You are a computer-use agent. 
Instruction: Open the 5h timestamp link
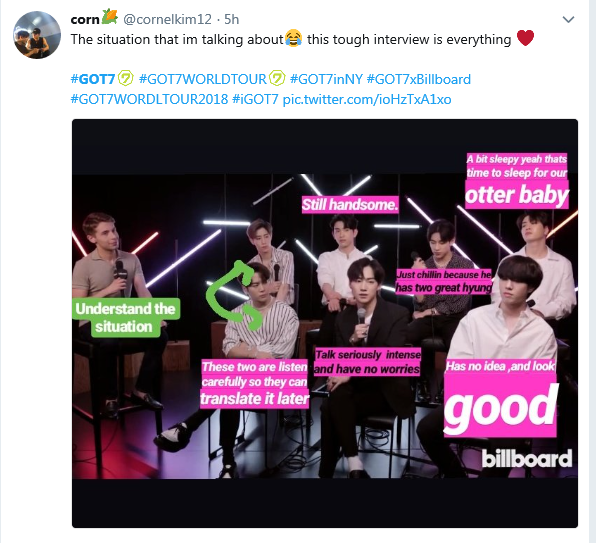[x=231, y=19]
